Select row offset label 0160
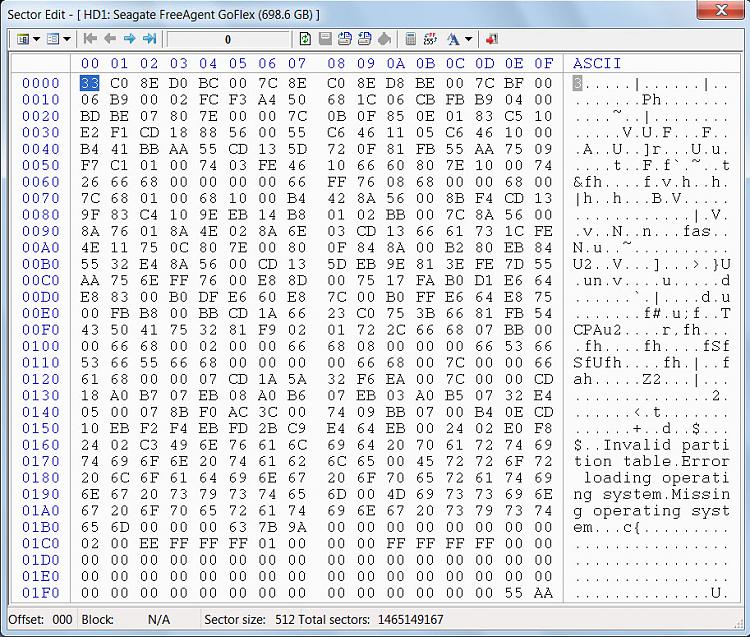This screenshot has height=637, width=750. [x=41, y=445]
